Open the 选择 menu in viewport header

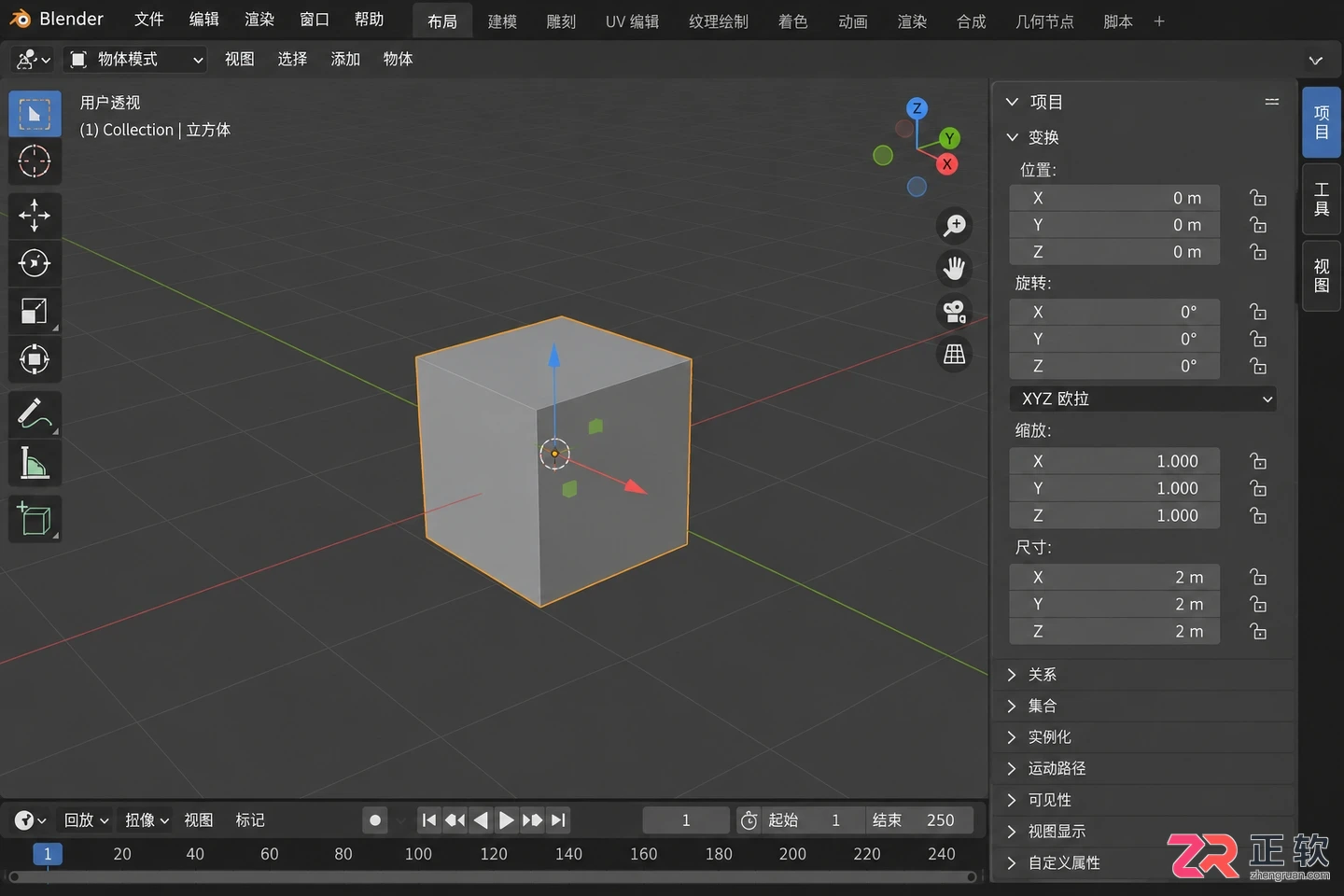[292, 60]
